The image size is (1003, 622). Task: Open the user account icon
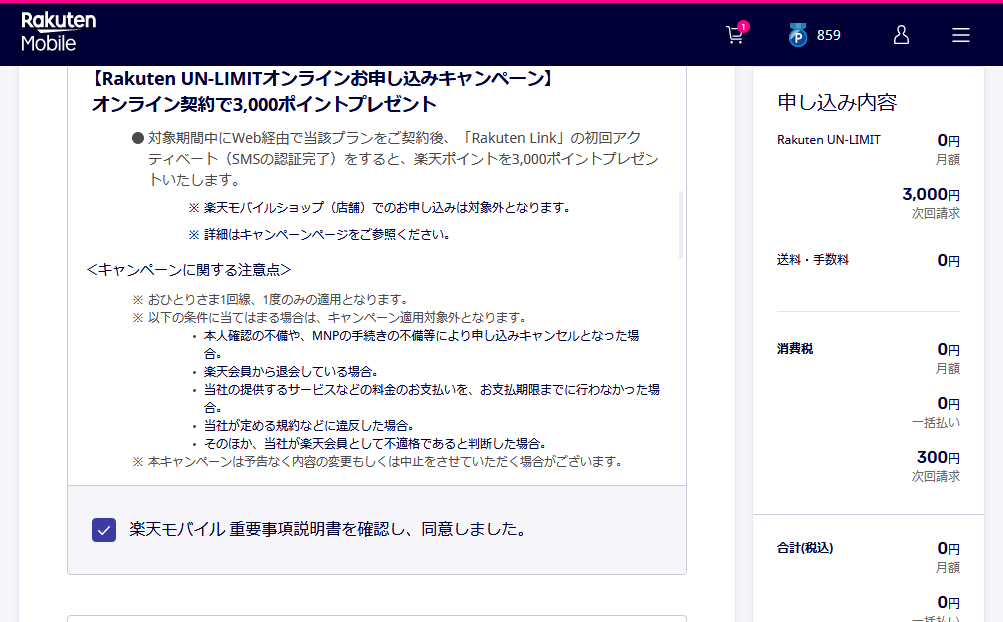click(901, 35)
